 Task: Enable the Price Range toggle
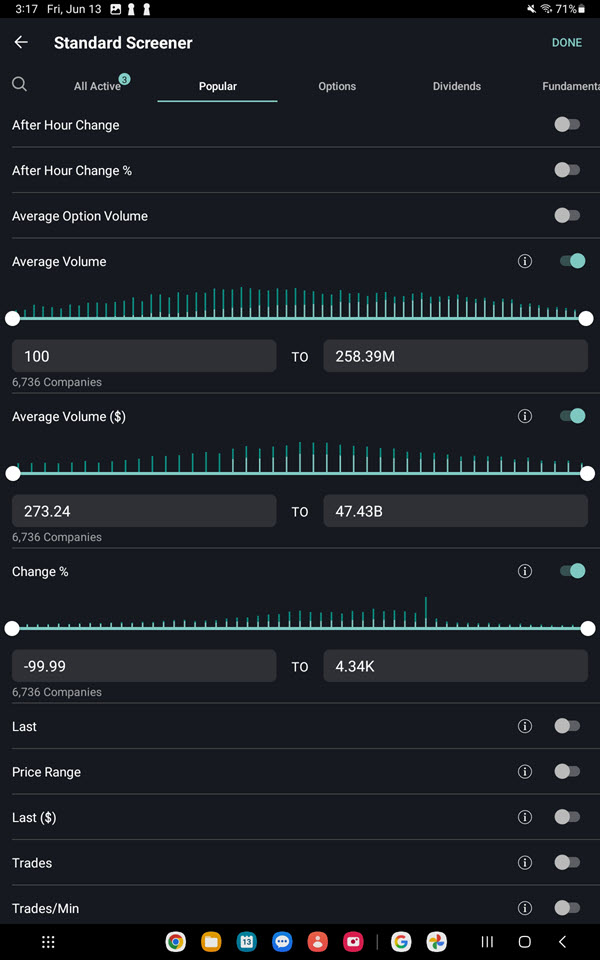tap(568, 771)
